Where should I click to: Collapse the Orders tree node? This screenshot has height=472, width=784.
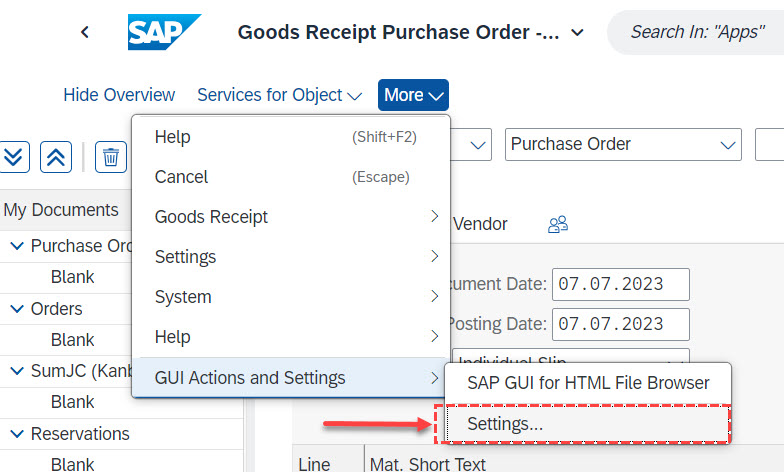(x=17, y=309)
